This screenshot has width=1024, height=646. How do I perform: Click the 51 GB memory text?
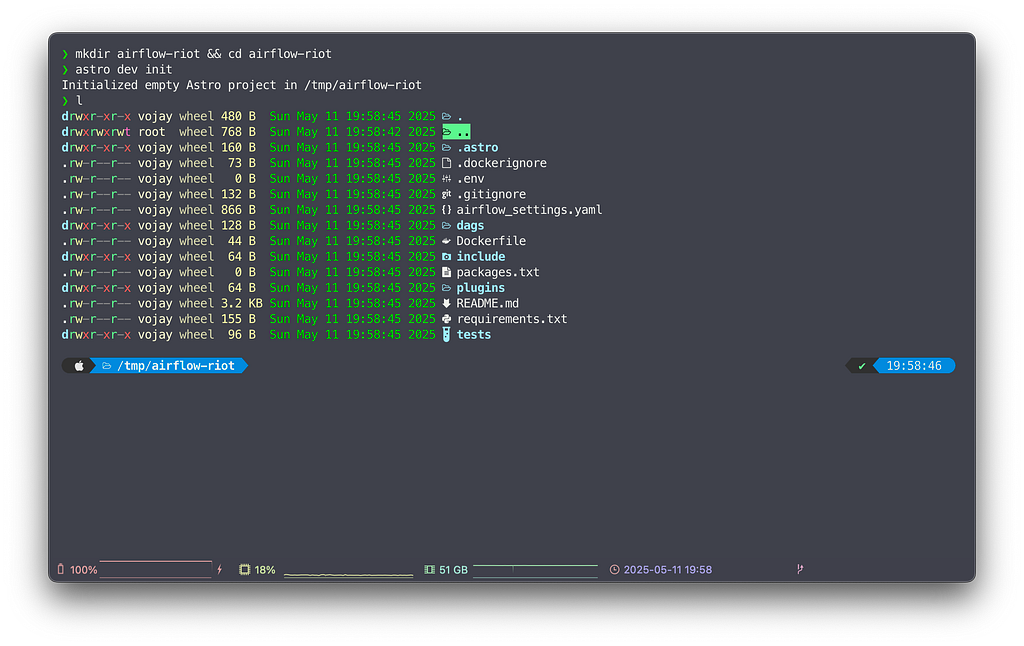pos(453,570)
